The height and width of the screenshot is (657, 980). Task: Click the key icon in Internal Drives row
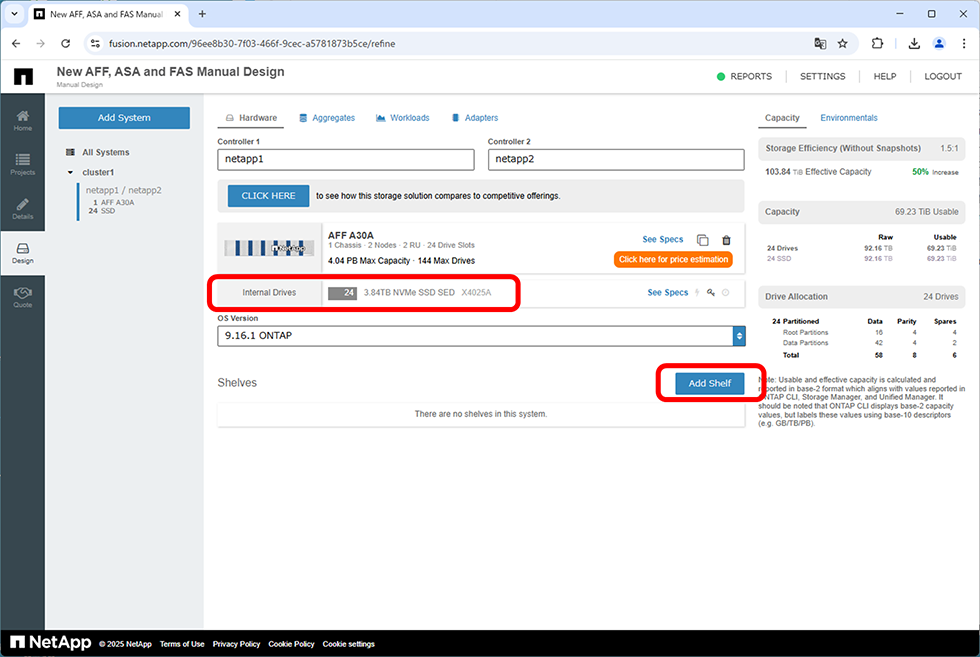(711, 293)
